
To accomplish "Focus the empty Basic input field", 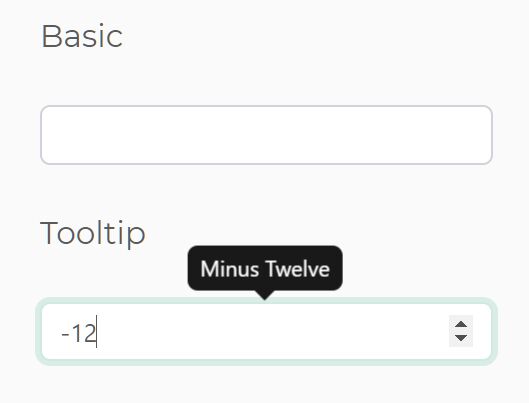I will (x=266, y=135).
